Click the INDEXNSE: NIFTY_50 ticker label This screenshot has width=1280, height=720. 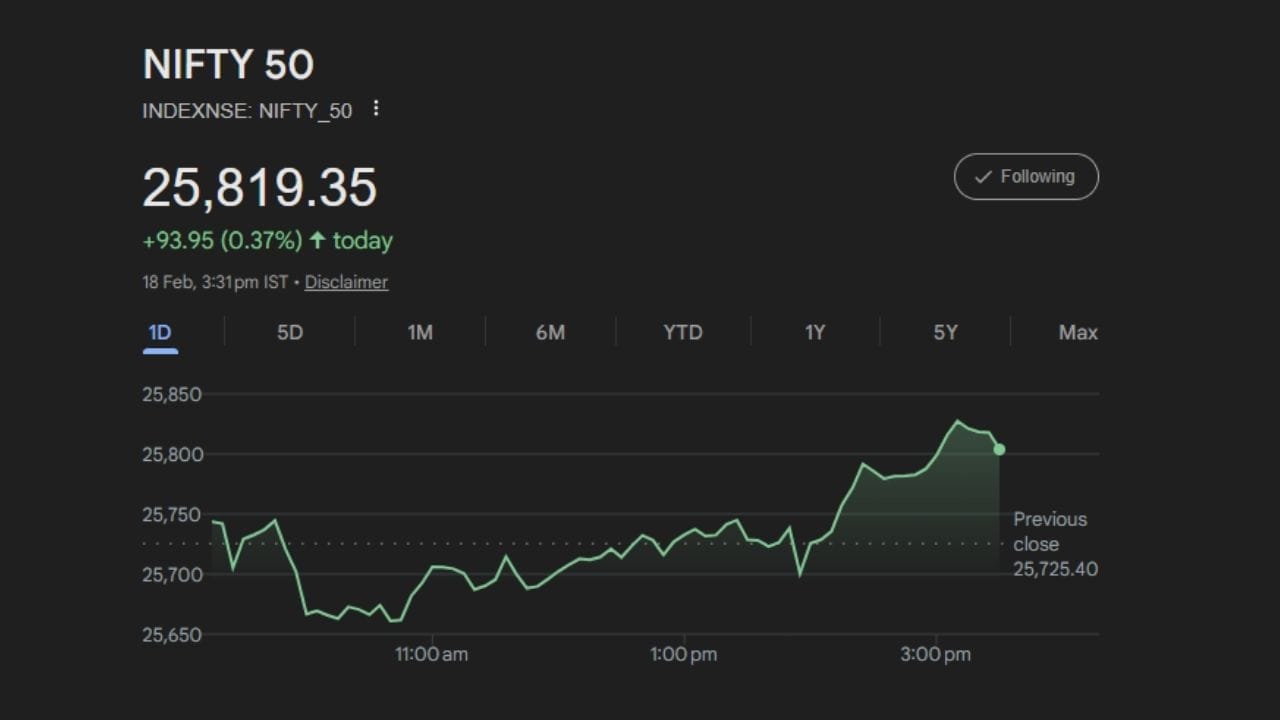(247, 111)
